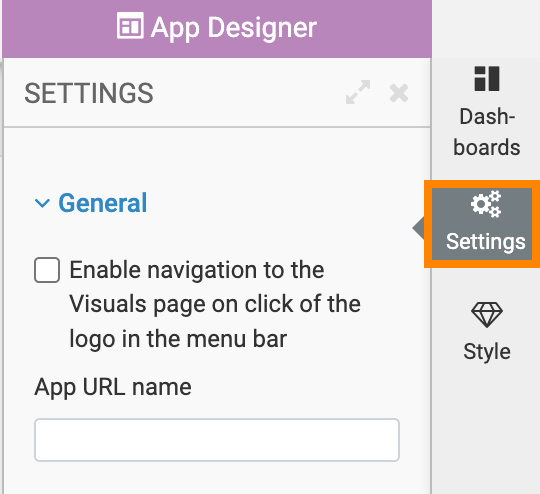The height and width of the screenshot is (494, 540).
Task: Close the Settings panel with X icon
Action: pyautogui.click(x=399, y=93)
